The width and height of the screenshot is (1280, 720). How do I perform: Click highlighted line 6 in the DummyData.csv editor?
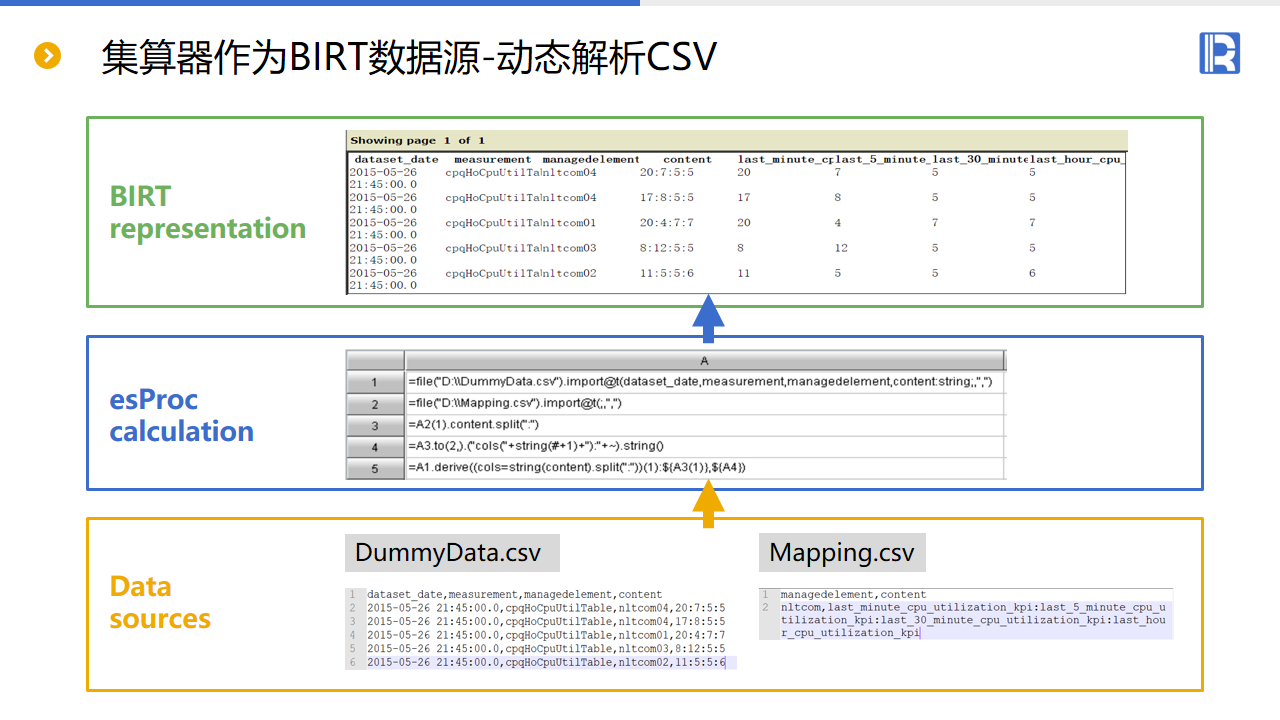(545, 662)
